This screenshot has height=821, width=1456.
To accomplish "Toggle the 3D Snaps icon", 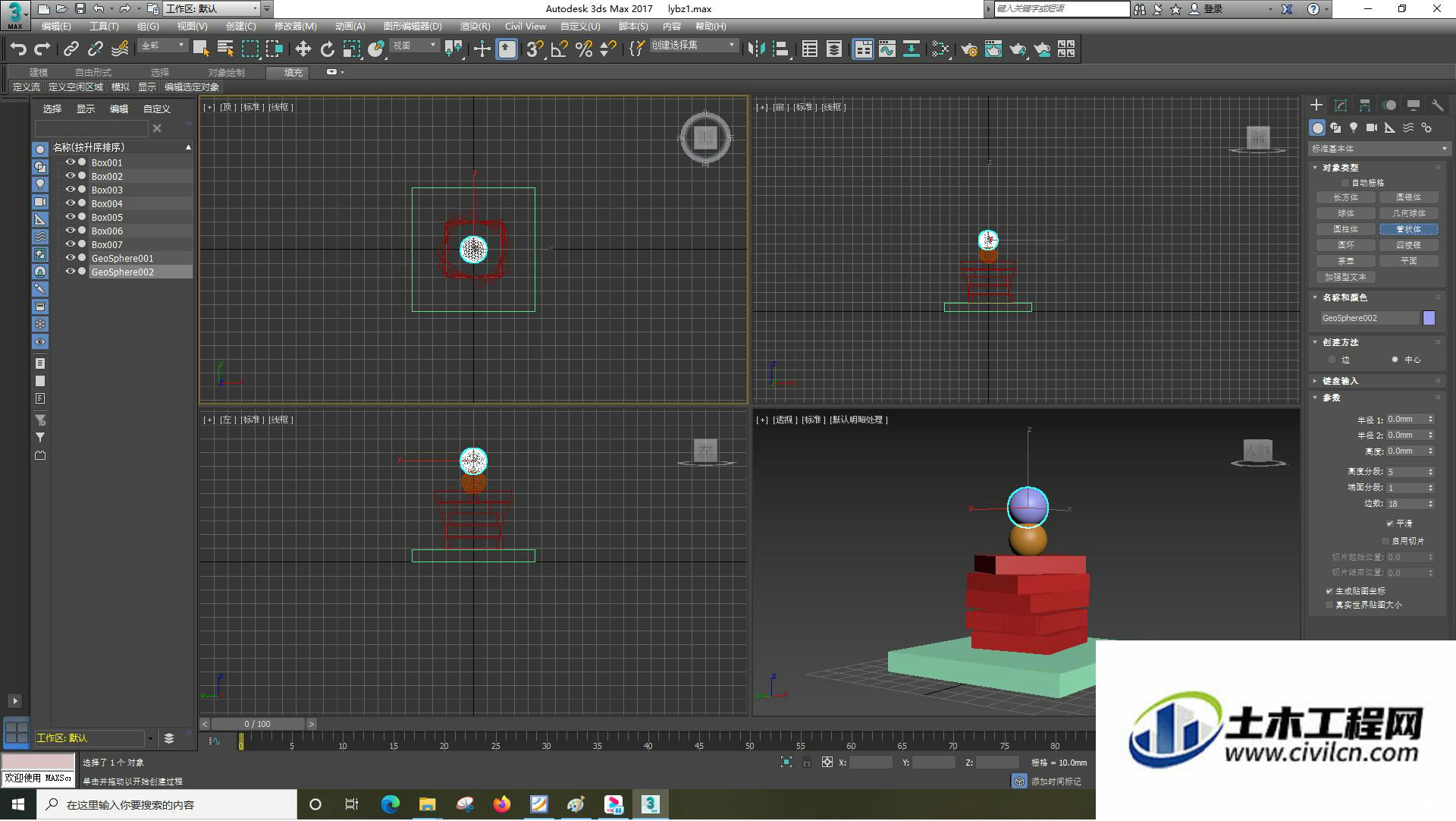I will click(x=535, y=49).
